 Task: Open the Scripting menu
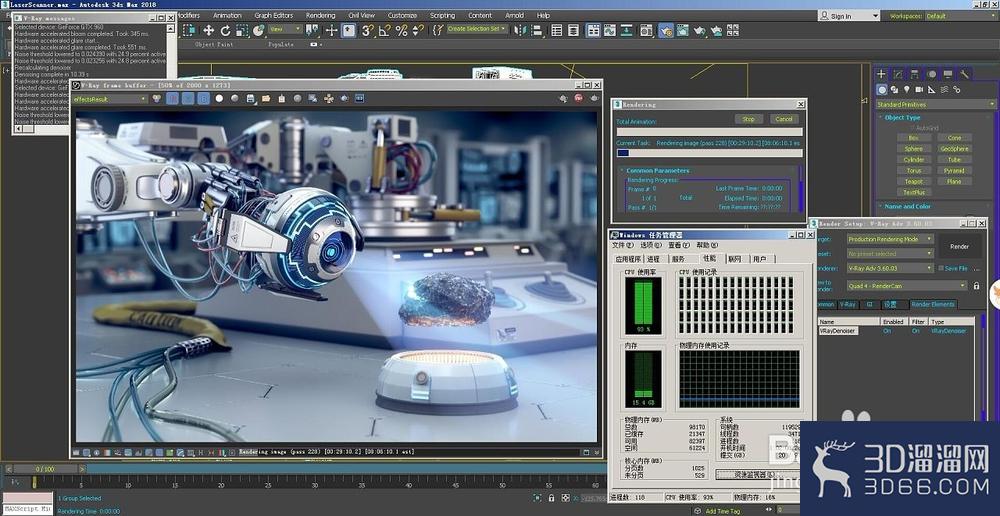point(443,15)
